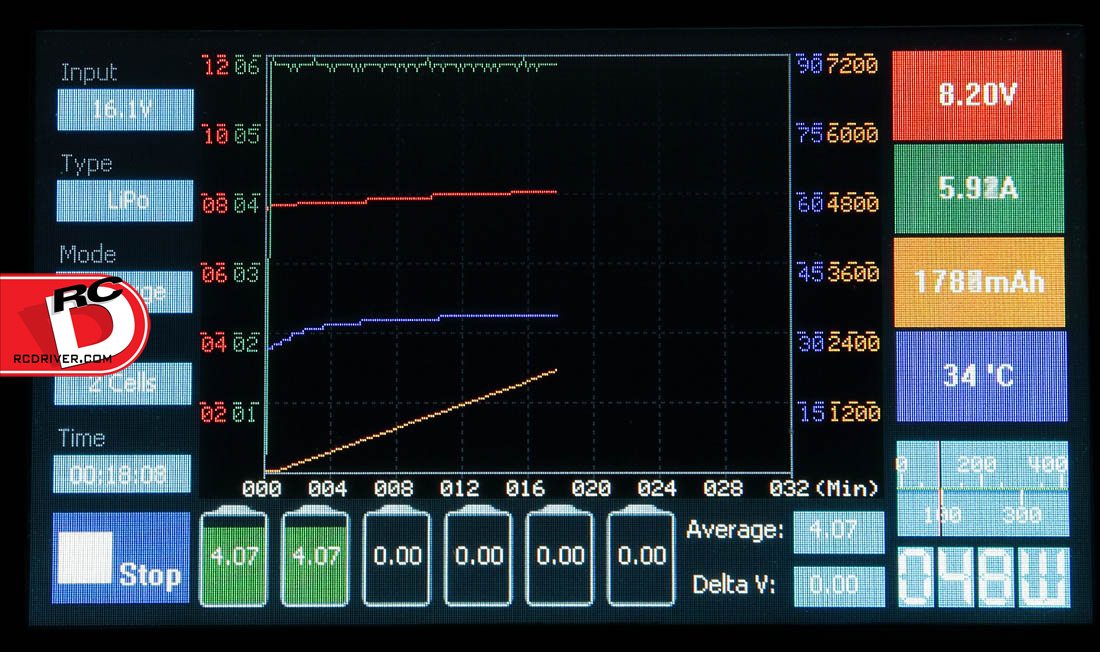Select the fourth battery cell icon

pos(478,556)
